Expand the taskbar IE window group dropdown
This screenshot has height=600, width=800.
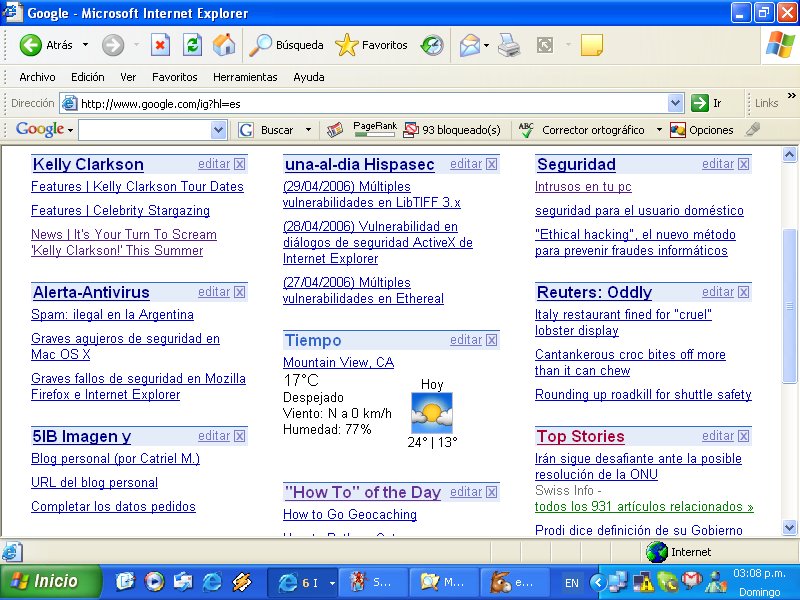coord(332,582)
